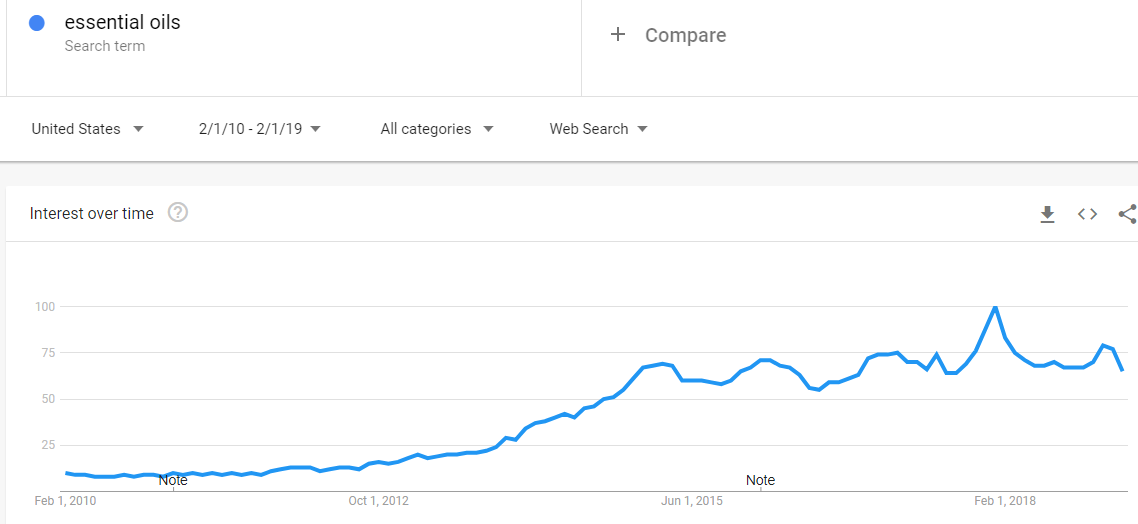
Task: Click the blue essential oils color dot
Action: click(36, 23)
